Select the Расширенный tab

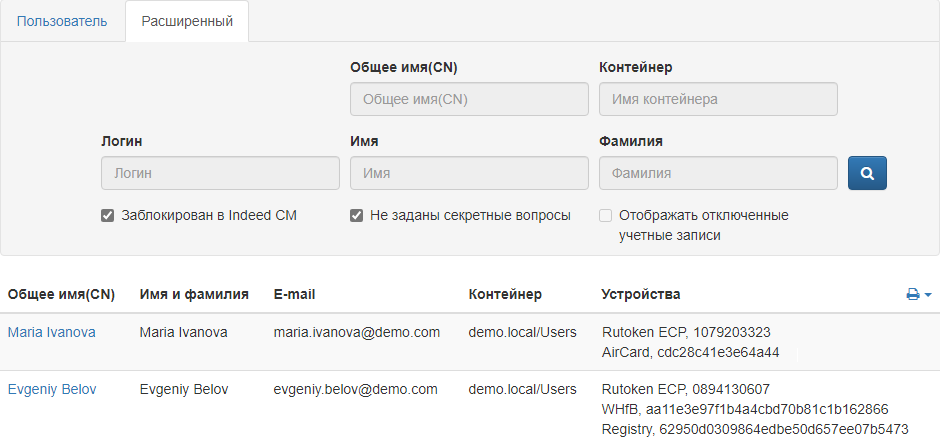point(187,21)
